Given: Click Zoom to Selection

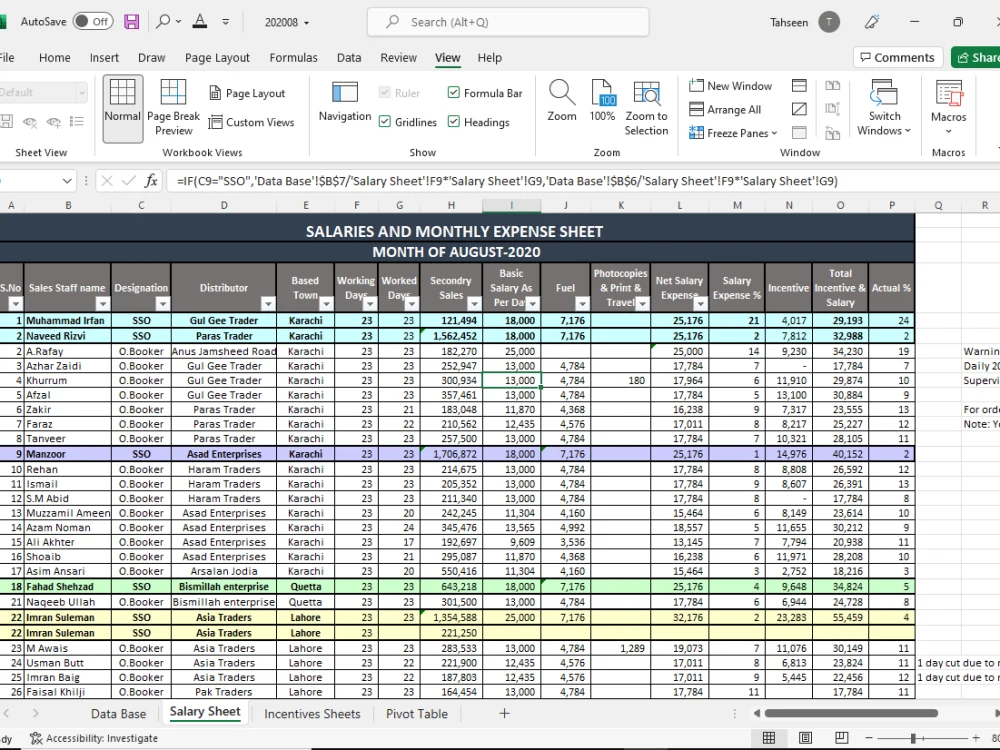Looking at the screenshot, I should point(646,108).
